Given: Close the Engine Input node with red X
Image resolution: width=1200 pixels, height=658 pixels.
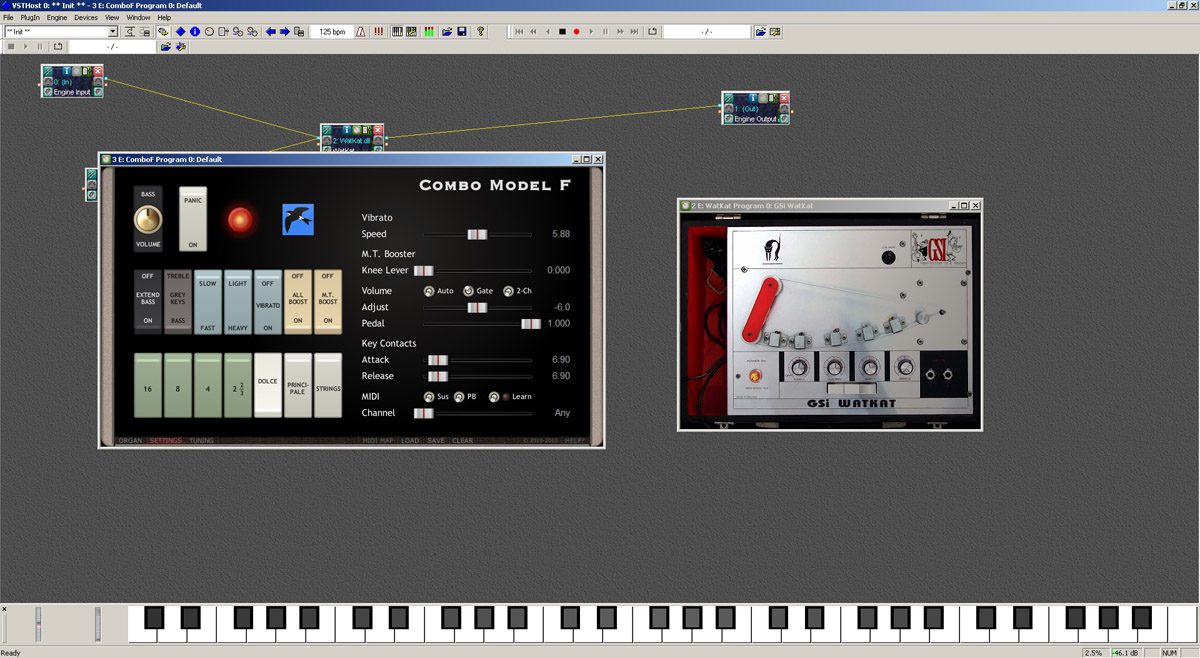Looking at the screenshot, I should click(x=98, y=71).
